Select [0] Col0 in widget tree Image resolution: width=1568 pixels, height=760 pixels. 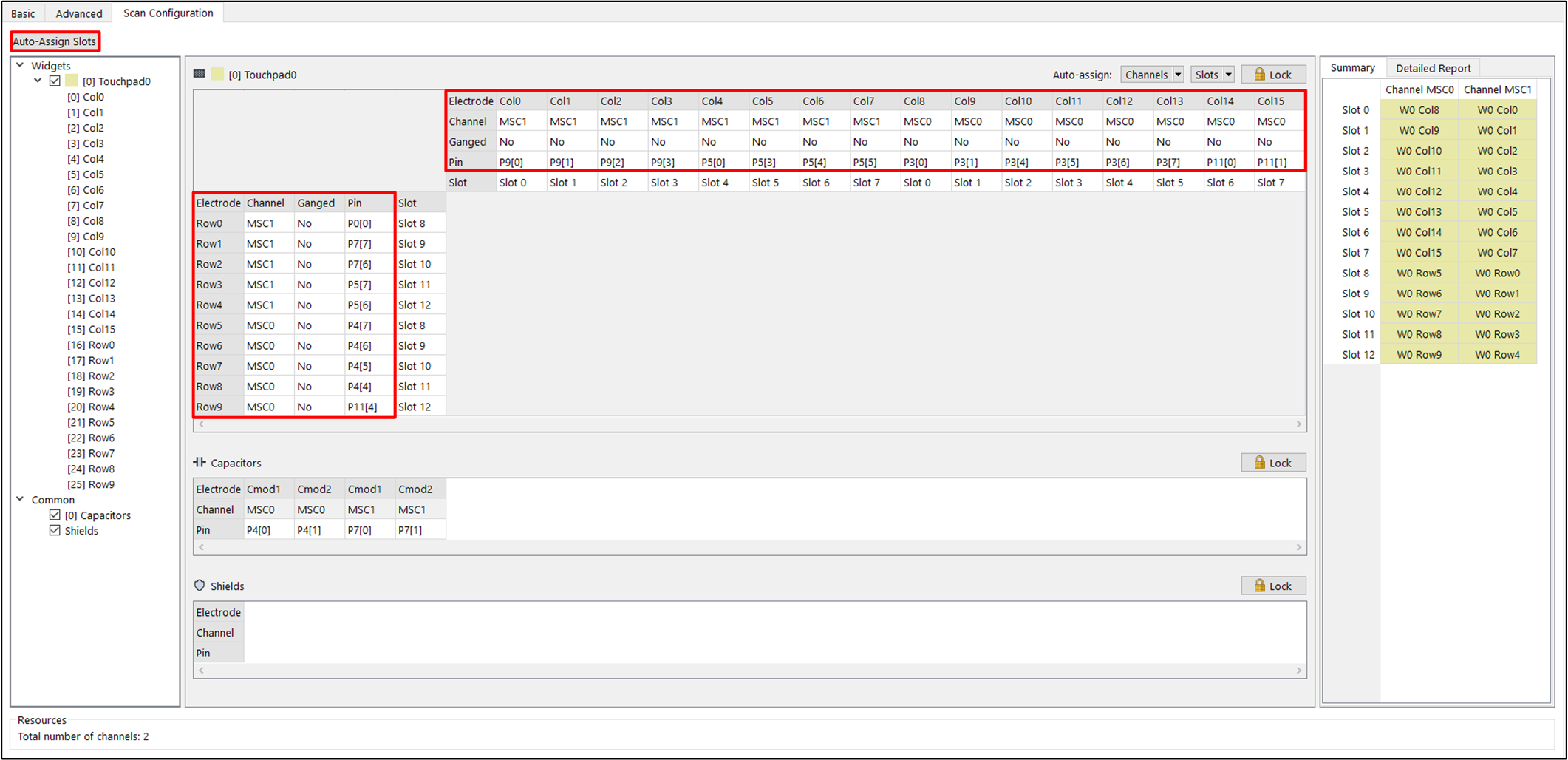(86, 97)
